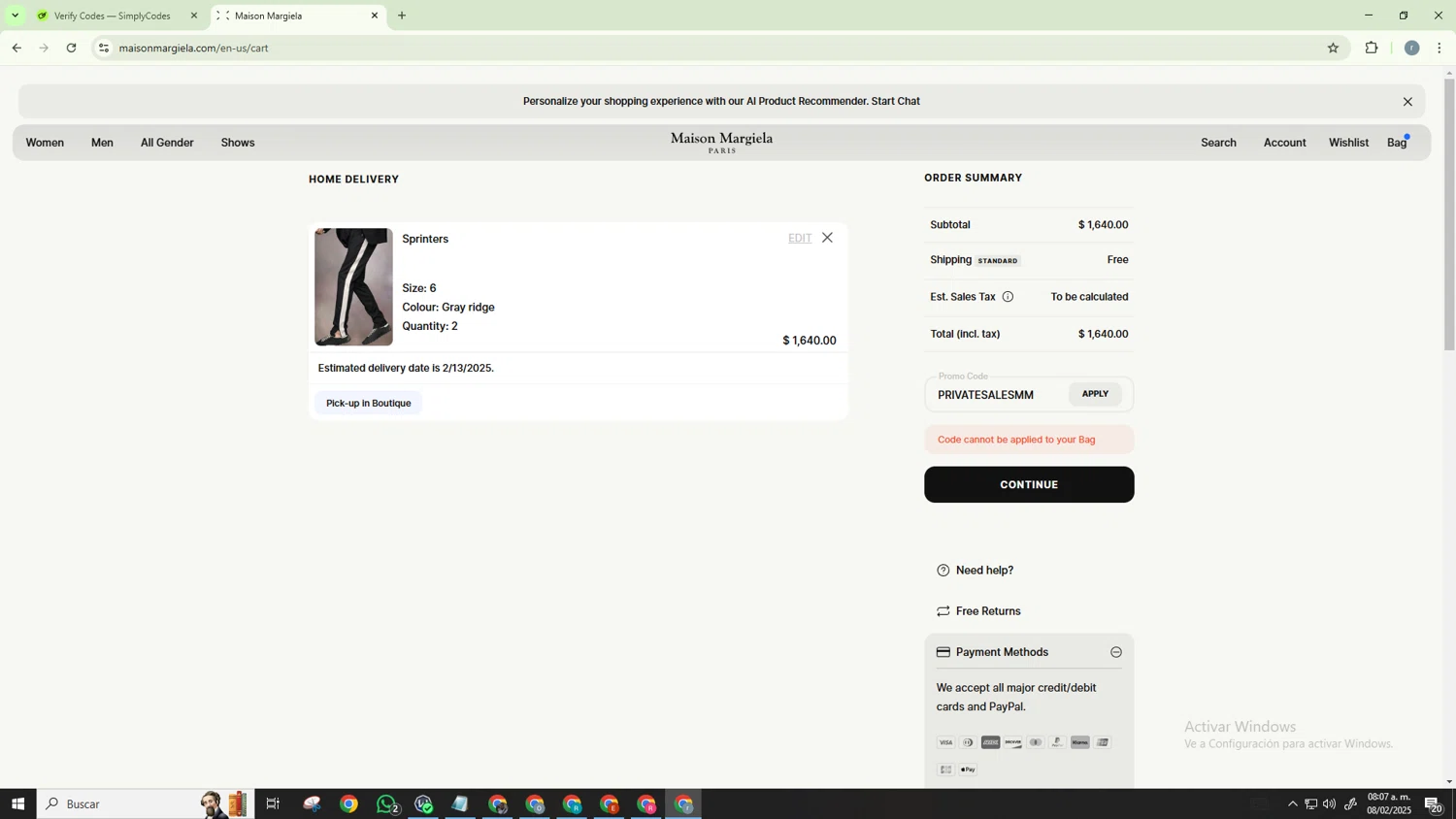Open WhatsApp from the taskbar
1456x819 pixels.
[x=387, y=803]
